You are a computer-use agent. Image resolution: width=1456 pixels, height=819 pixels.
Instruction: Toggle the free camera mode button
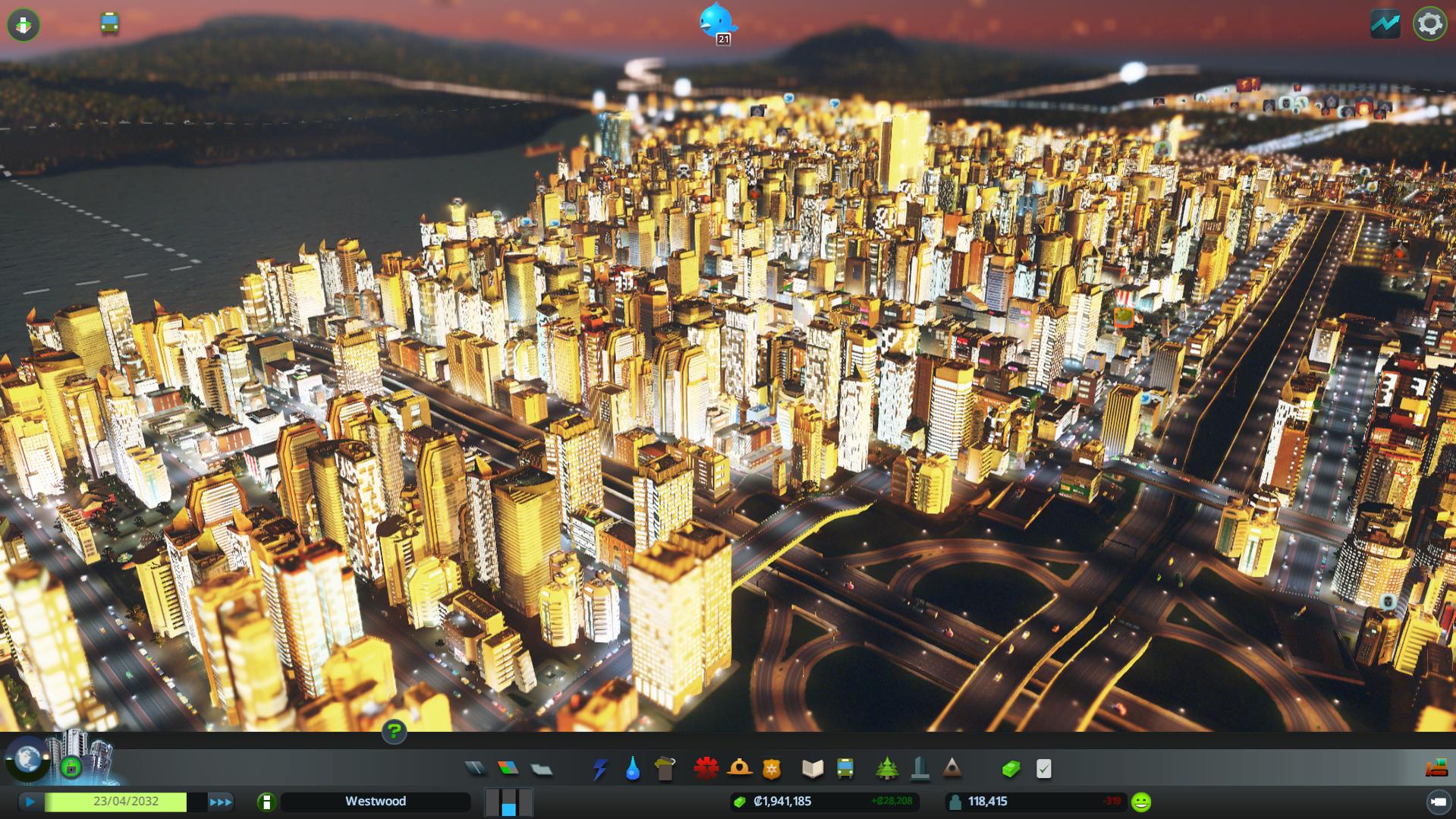(1438, 802)
